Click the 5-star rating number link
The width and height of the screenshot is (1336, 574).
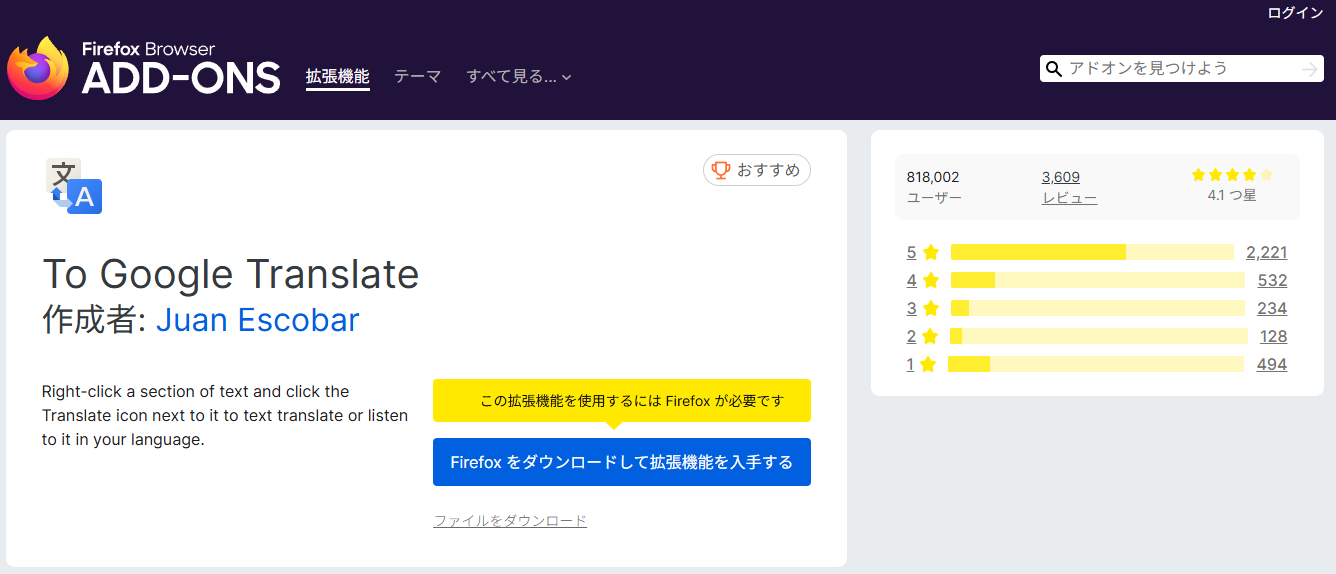911,252
